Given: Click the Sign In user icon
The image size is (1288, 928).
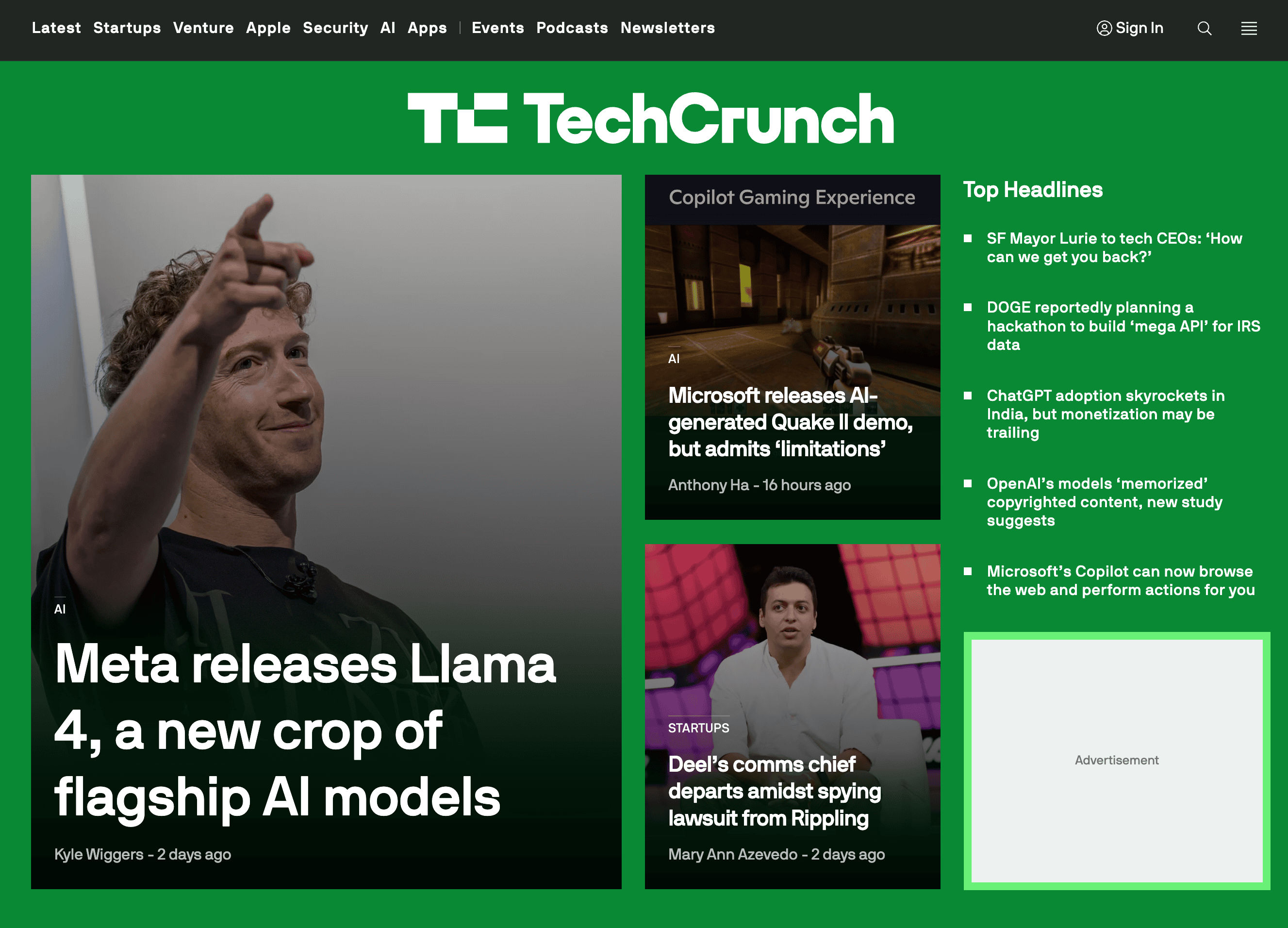Looking at the screenshot, I should 1104,28.
